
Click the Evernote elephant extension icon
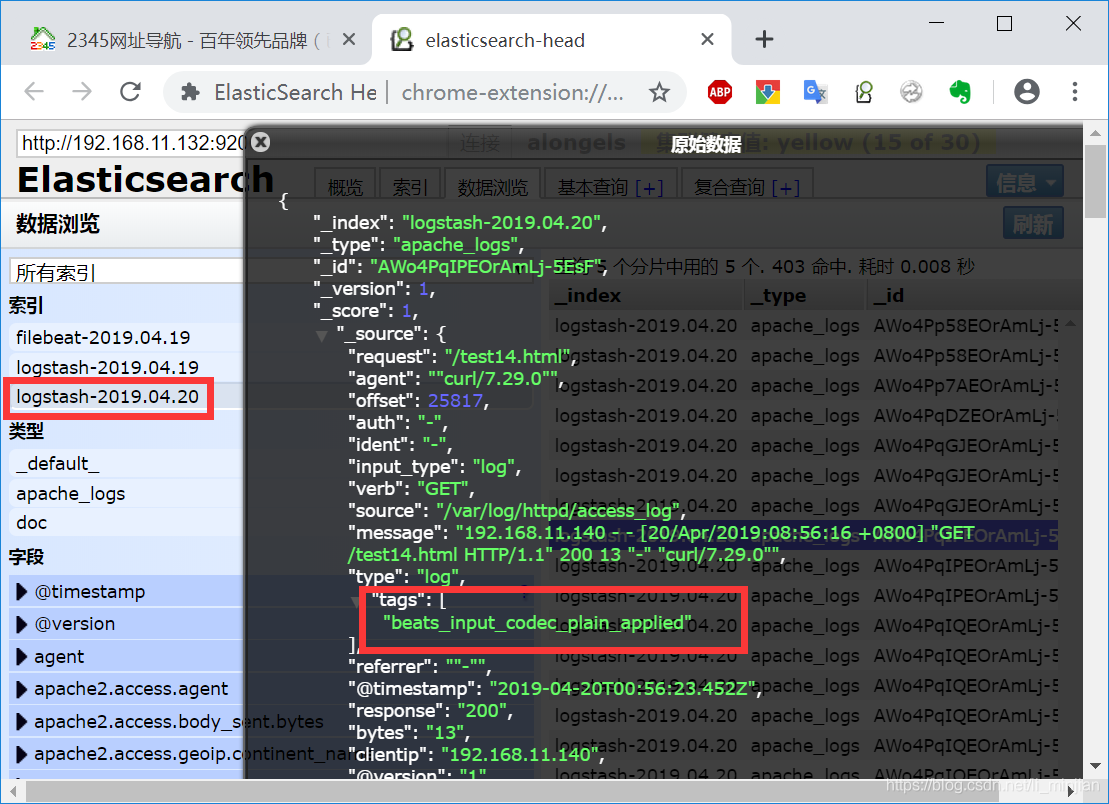pos(960,92)
